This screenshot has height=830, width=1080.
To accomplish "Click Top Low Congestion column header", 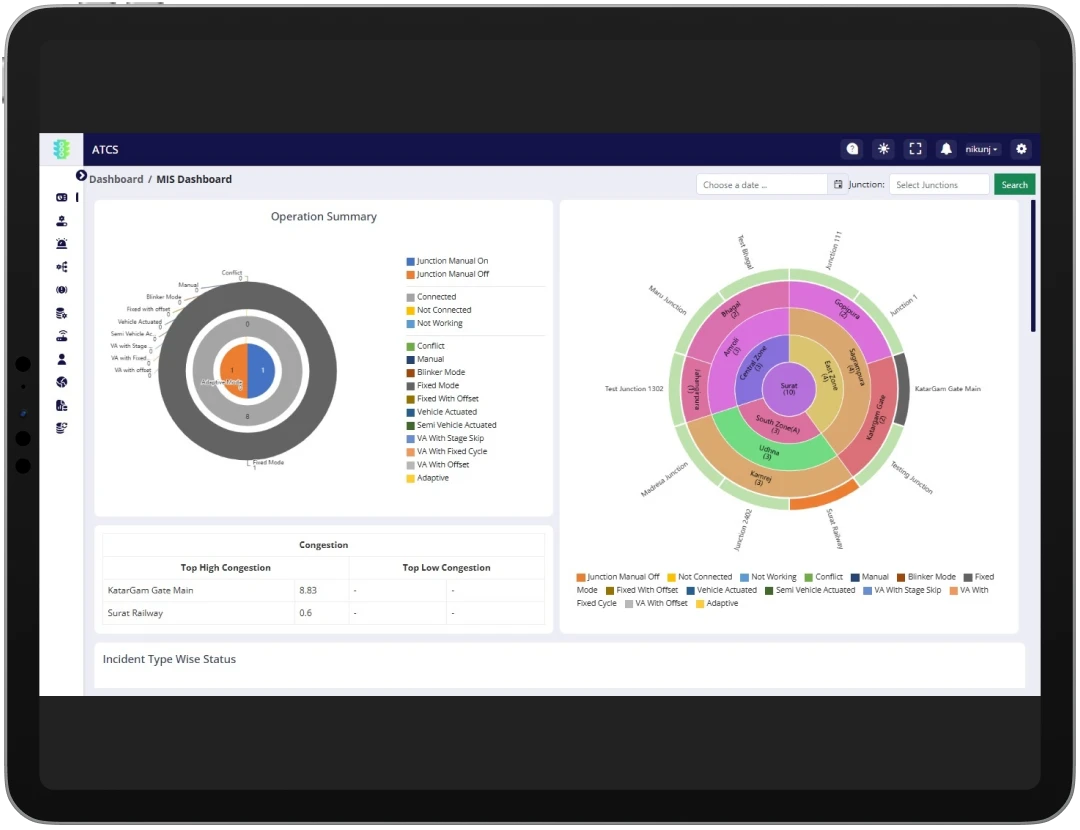I will pyautogui.click(x=446, y=568).
